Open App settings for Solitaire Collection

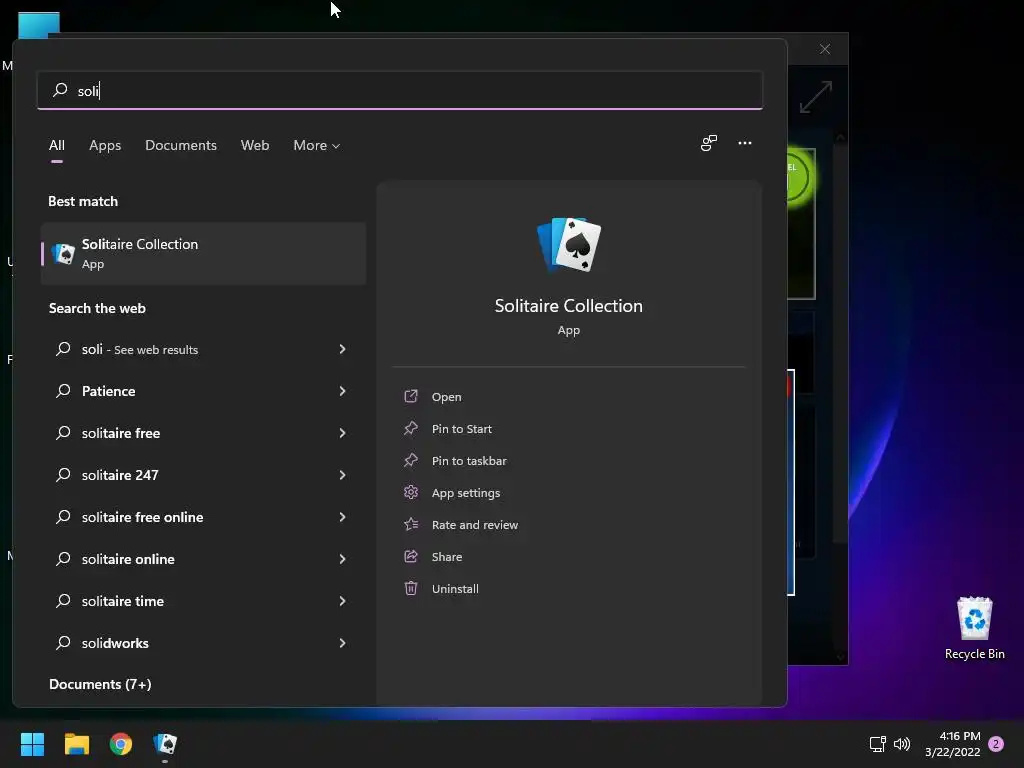click(466, 492)
